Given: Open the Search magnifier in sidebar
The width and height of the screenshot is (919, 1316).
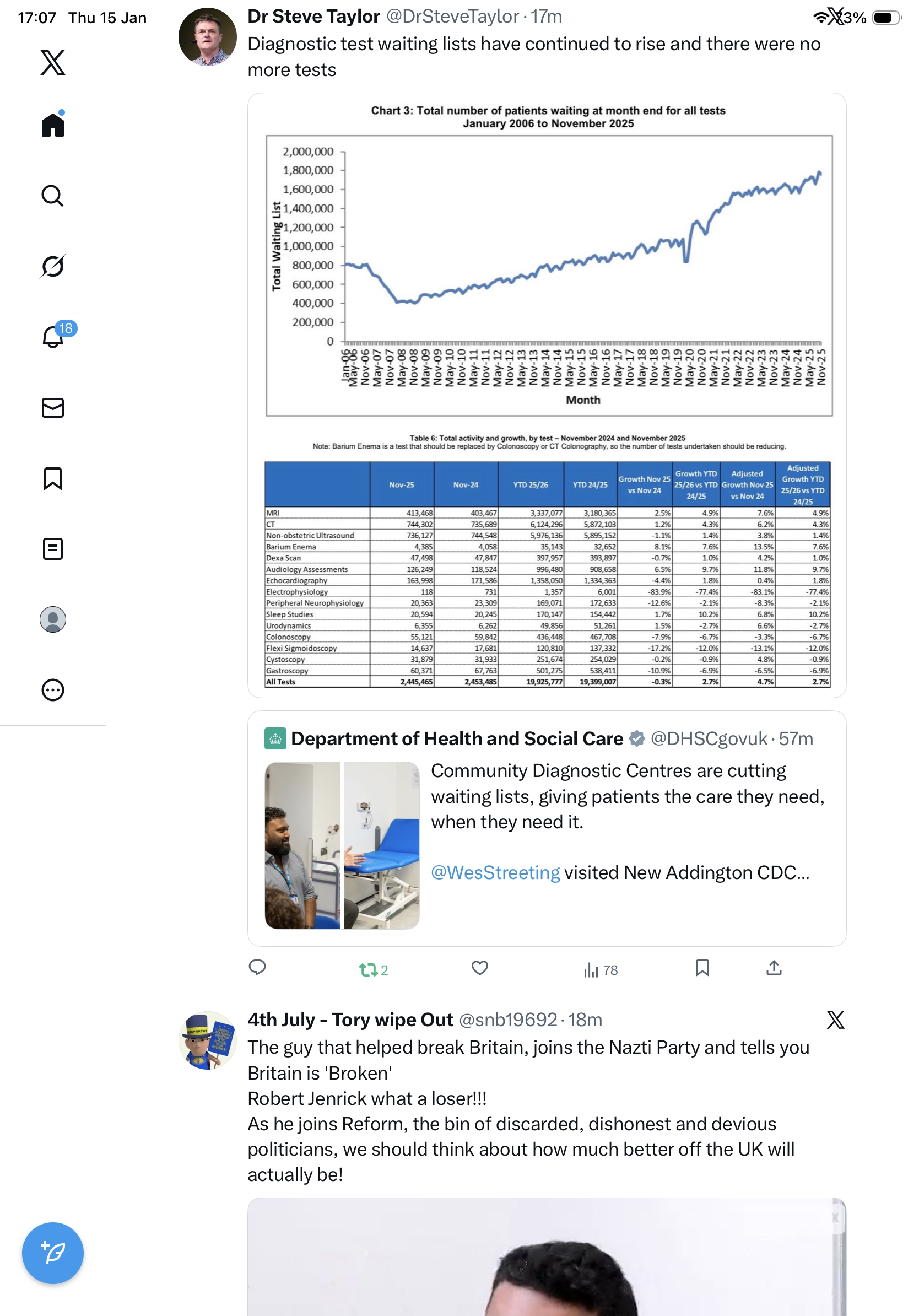Looking at the screenshot, I should pos(53,196).
